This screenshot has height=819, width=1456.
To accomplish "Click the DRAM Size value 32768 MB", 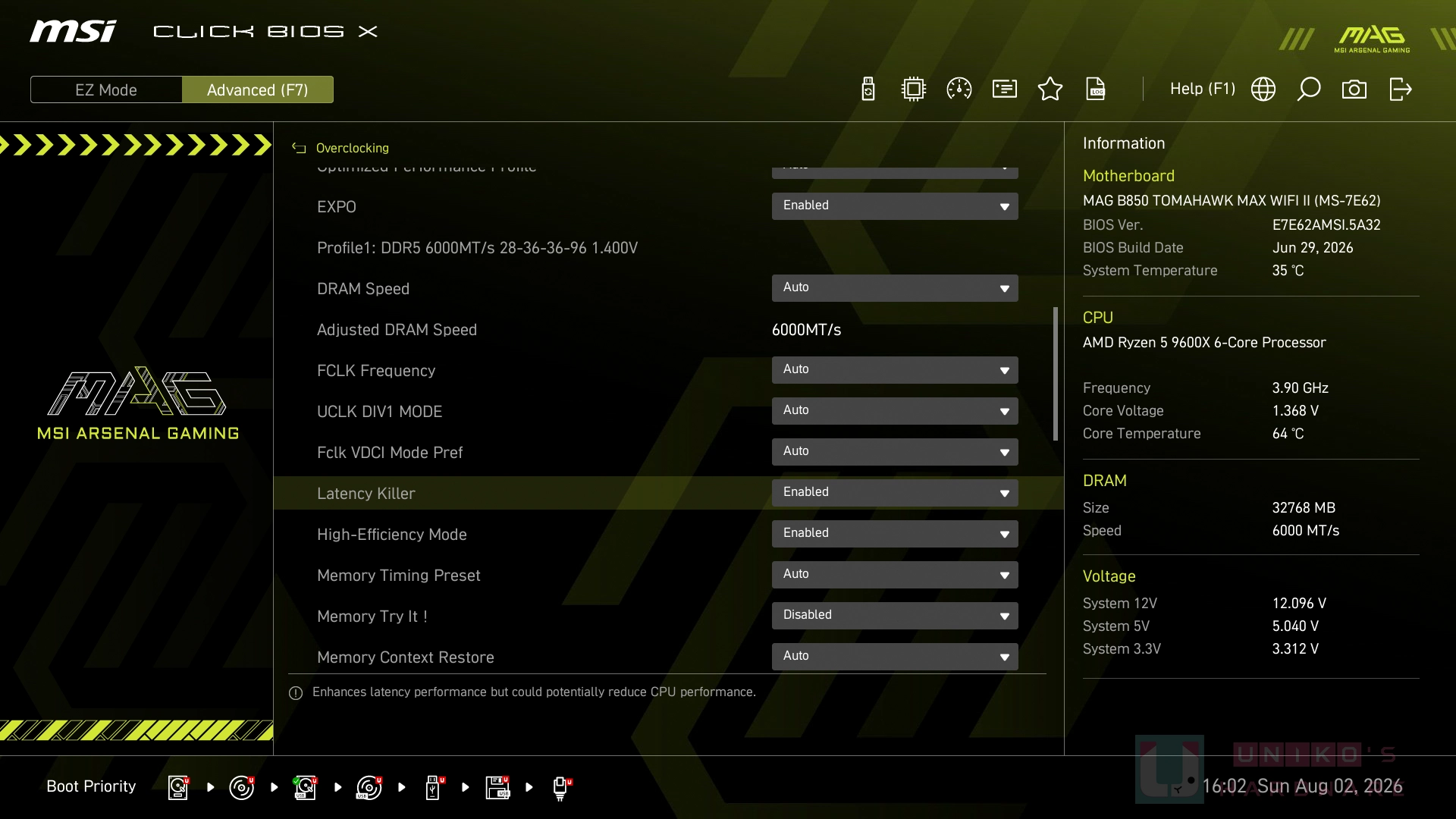I will point(1304,508).
